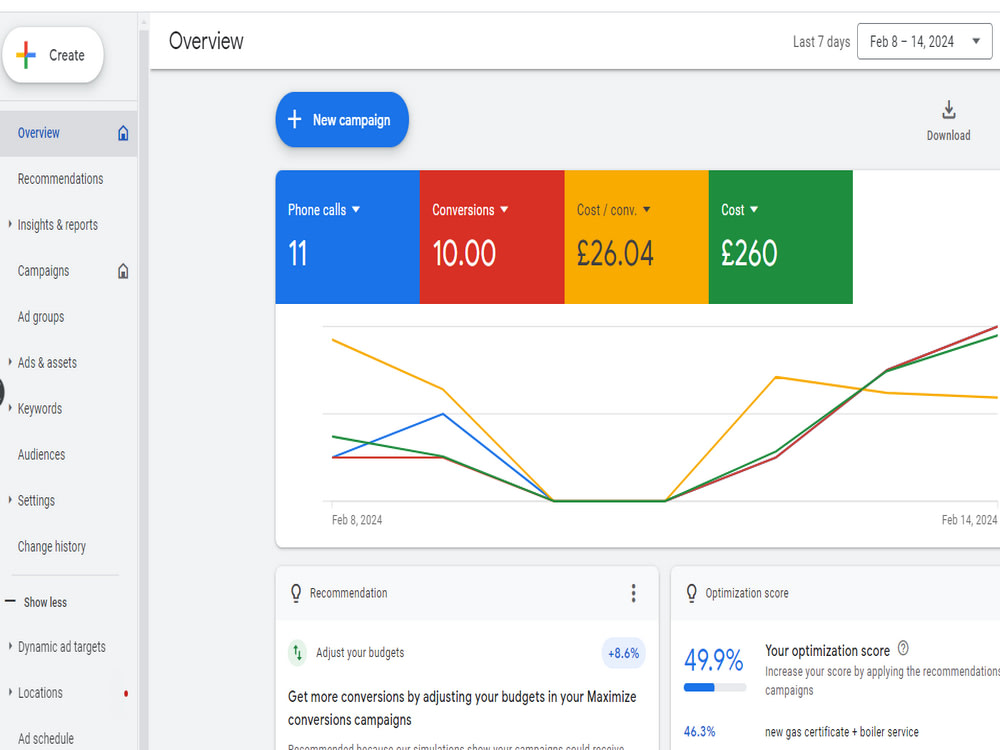Click the Recommendation lightbulb icon

(295, 593)
